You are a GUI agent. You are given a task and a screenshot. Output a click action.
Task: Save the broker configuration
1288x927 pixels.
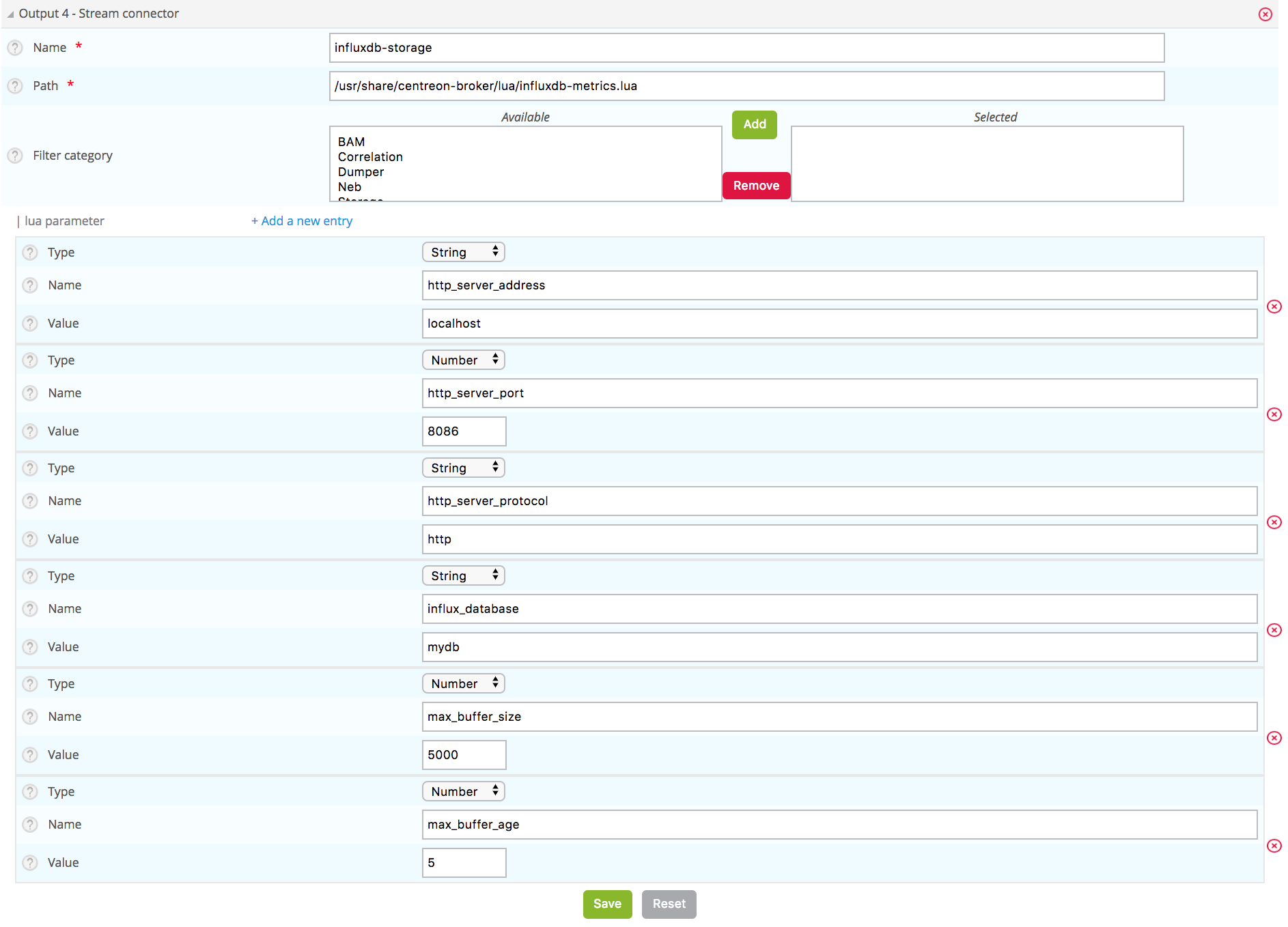[606, 904]
